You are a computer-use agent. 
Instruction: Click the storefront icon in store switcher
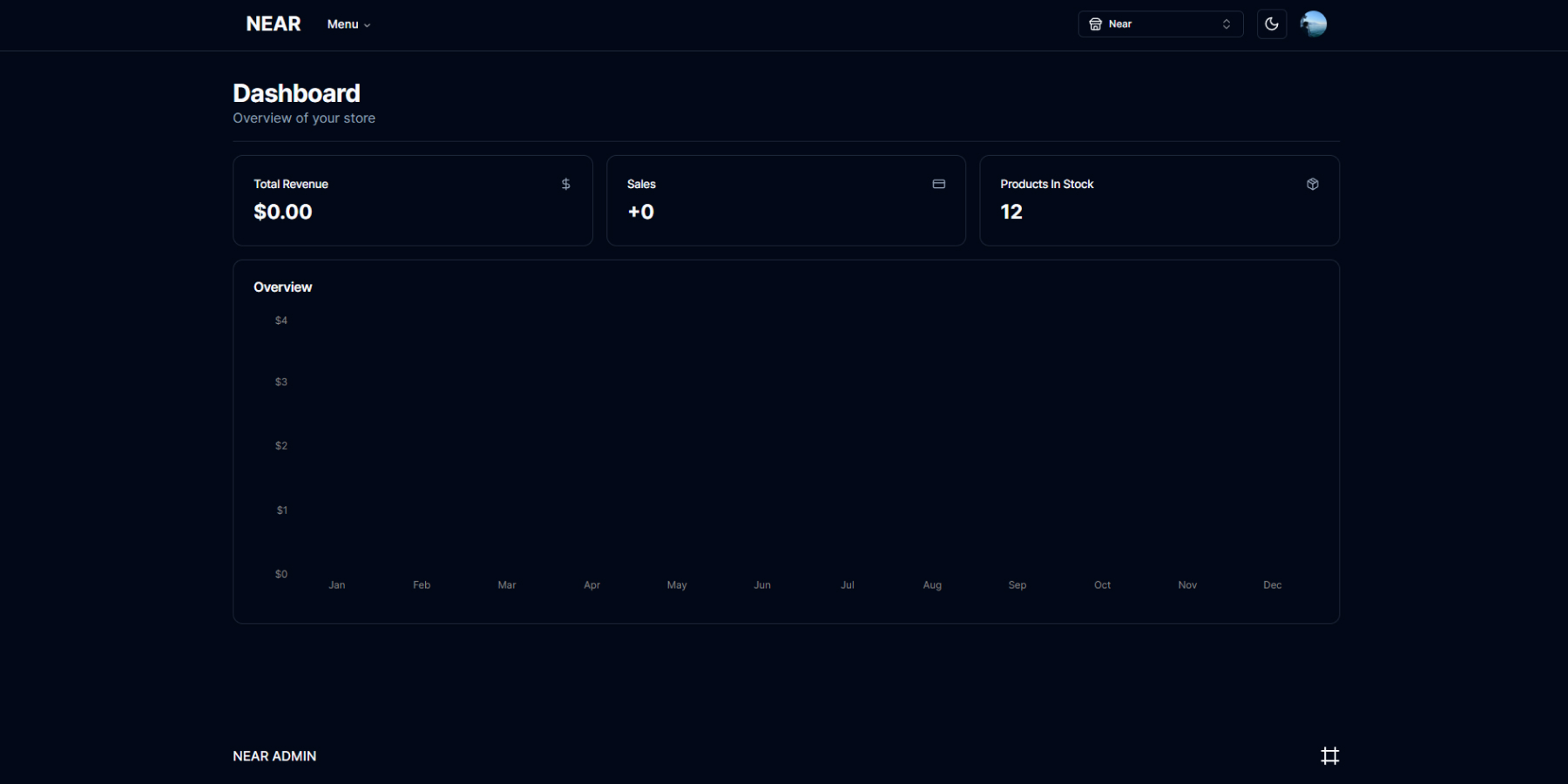(x=1095, y=24)
